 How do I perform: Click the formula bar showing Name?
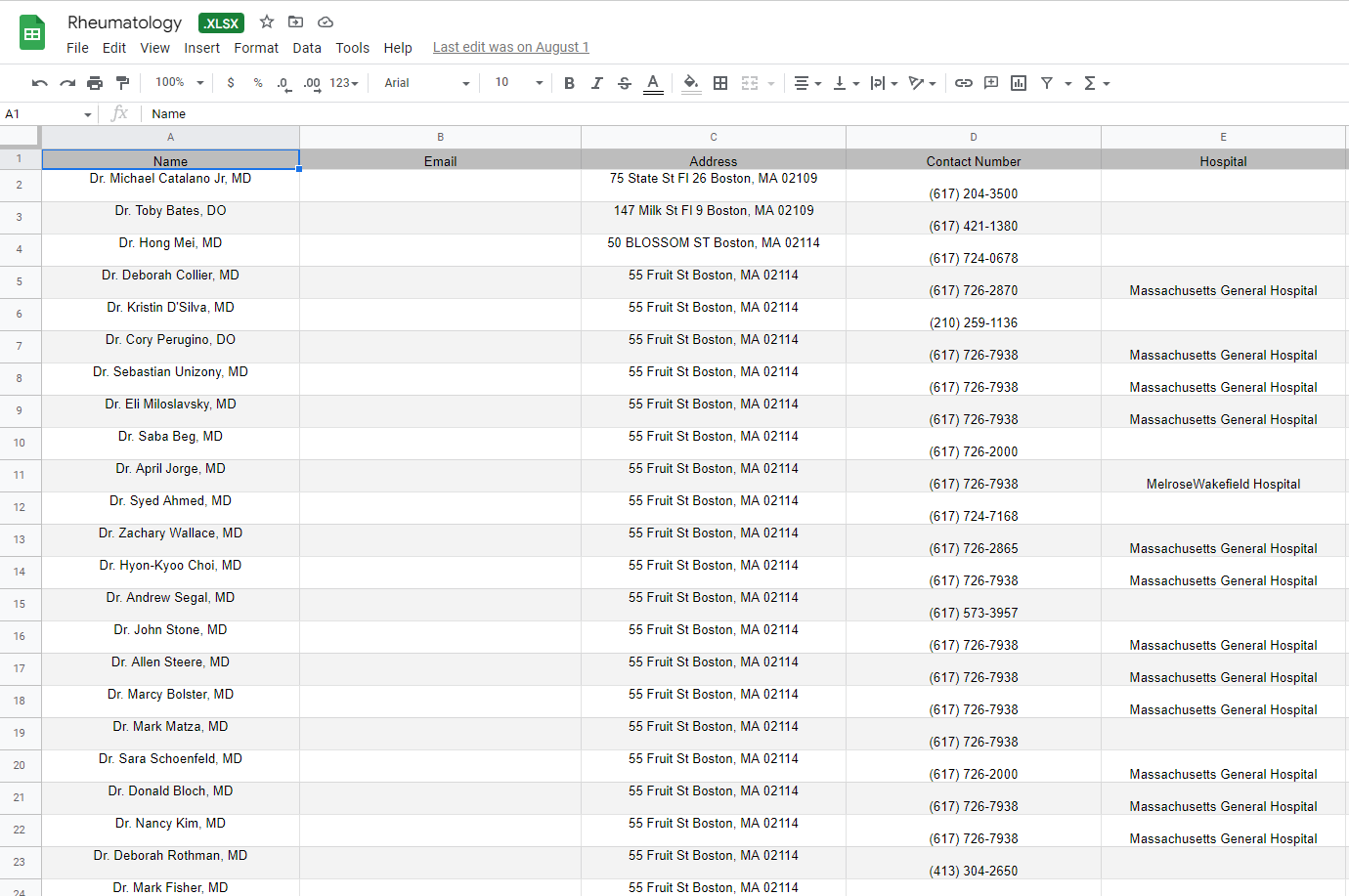coord(745,114)
